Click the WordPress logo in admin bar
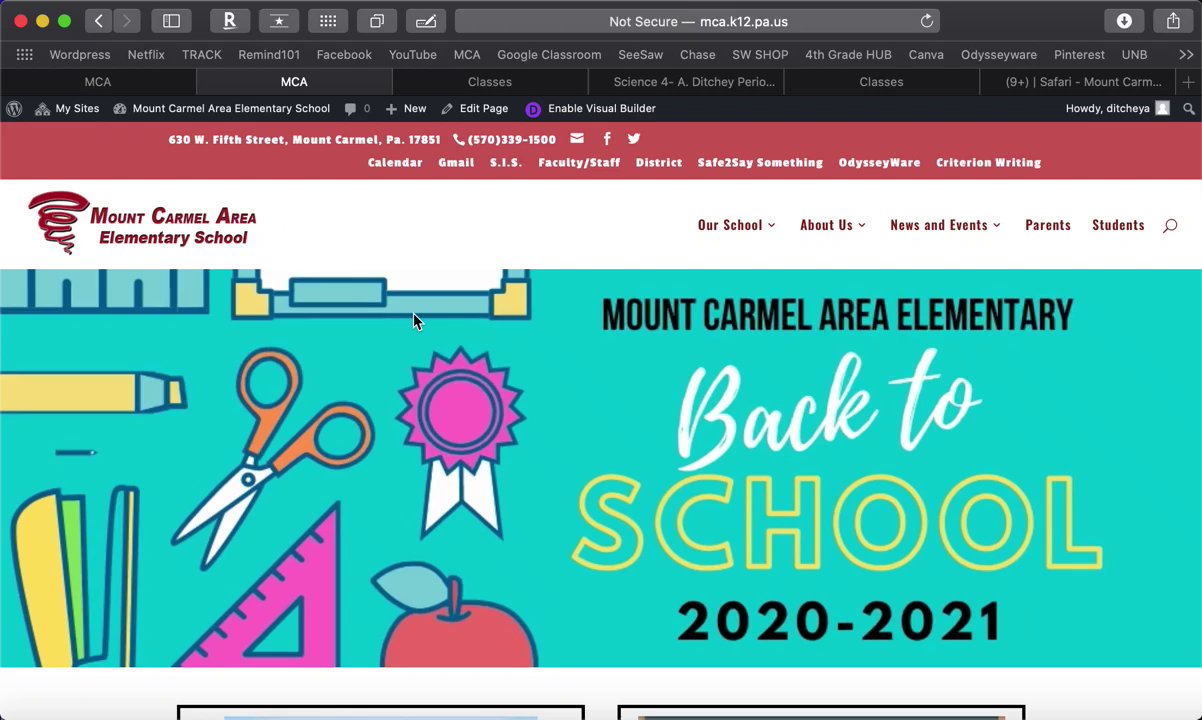 pos(14,108)
